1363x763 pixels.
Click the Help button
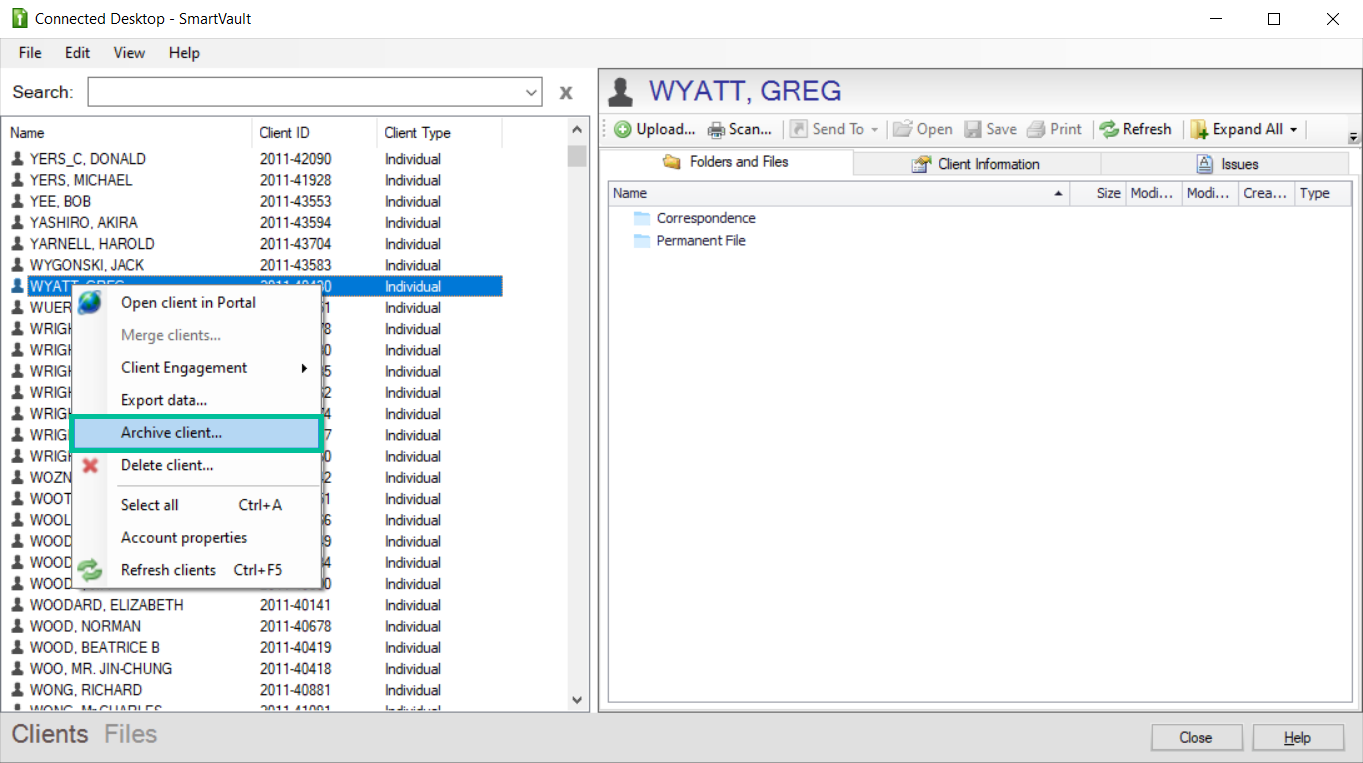coord(1298,737)
